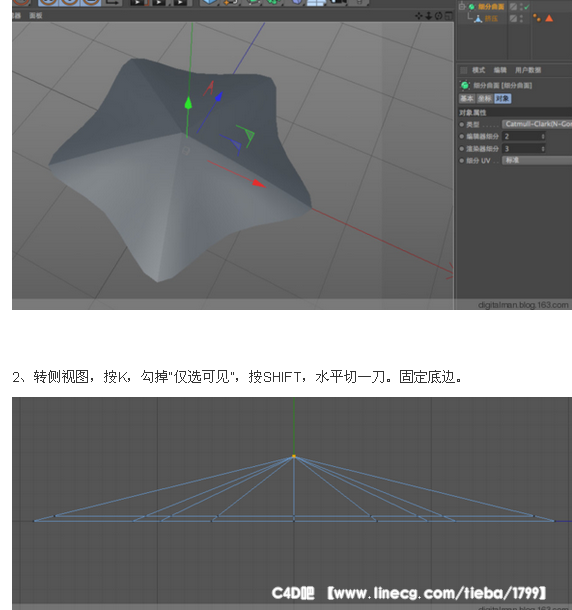Viewport: 572px width, 610px height.
Task: Click the 细分曲面 [细分曲面] attribute title
Action: [502, 85]
